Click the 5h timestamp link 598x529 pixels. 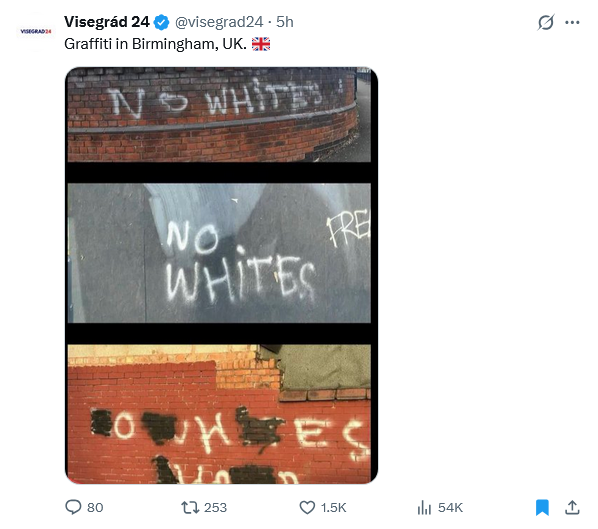[x=285, y=22]
